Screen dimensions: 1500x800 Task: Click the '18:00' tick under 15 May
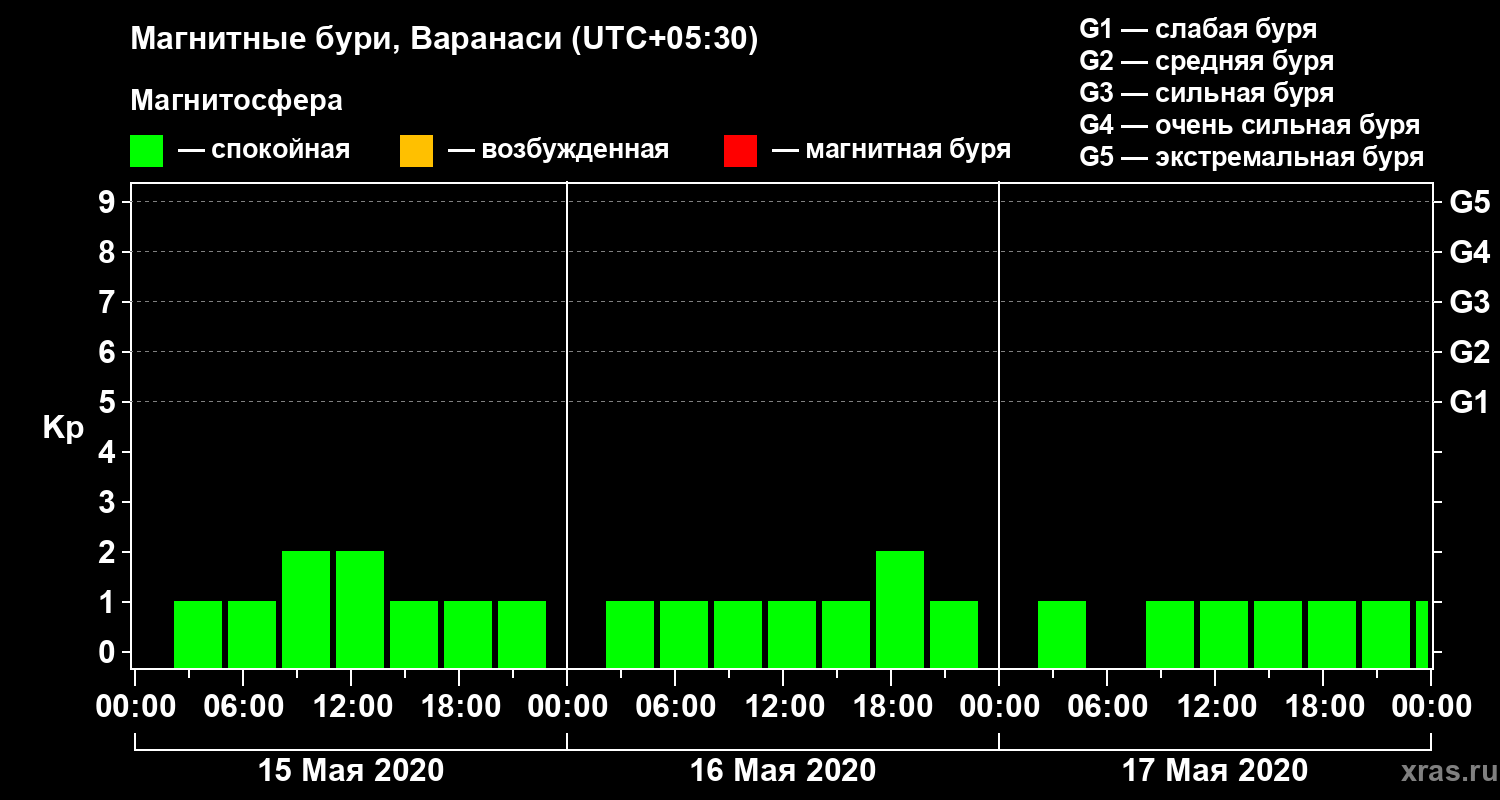click(x=459, y=707)
